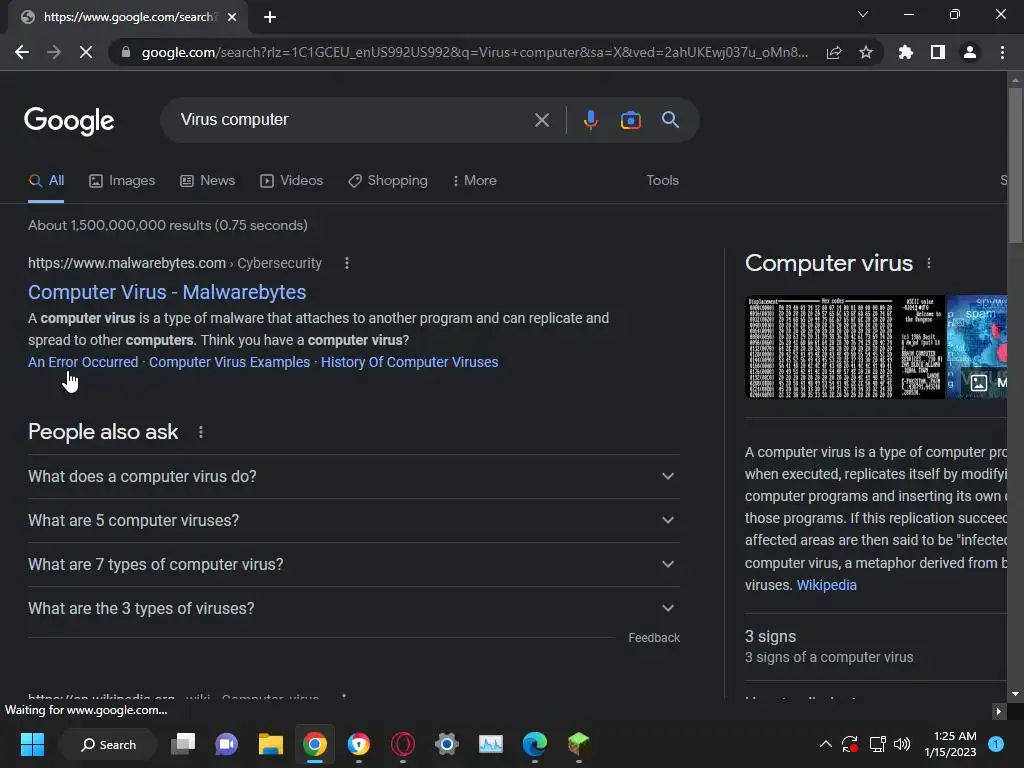Image resolution: width=1024 pixels, height=768 pixels.
Task: Focus the Virus computer search field
Action: (x=353, y=120)
